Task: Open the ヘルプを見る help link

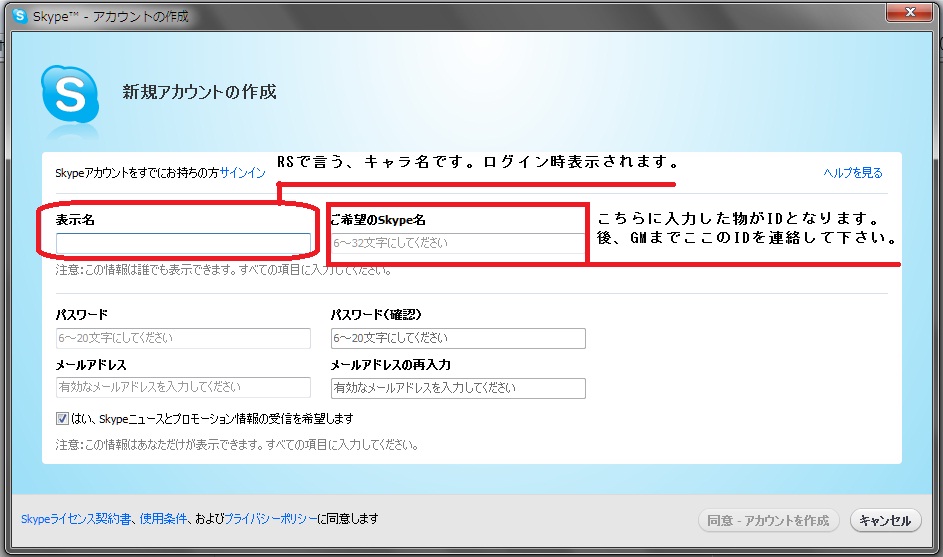Action: (853, 173)
